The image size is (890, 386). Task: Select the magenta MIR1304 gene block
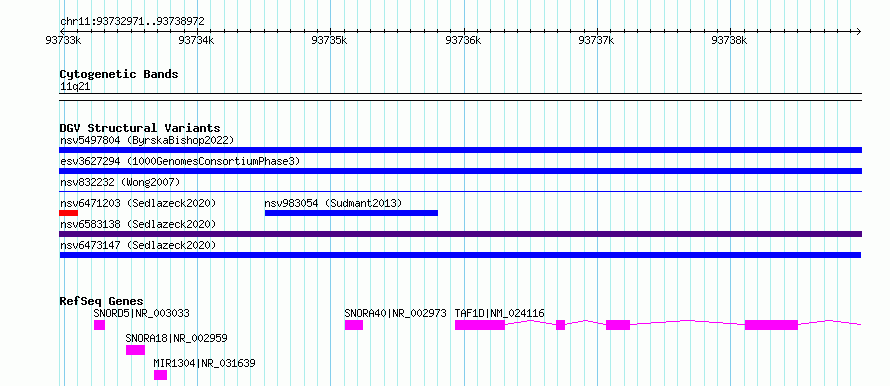[x=160, y=375]
